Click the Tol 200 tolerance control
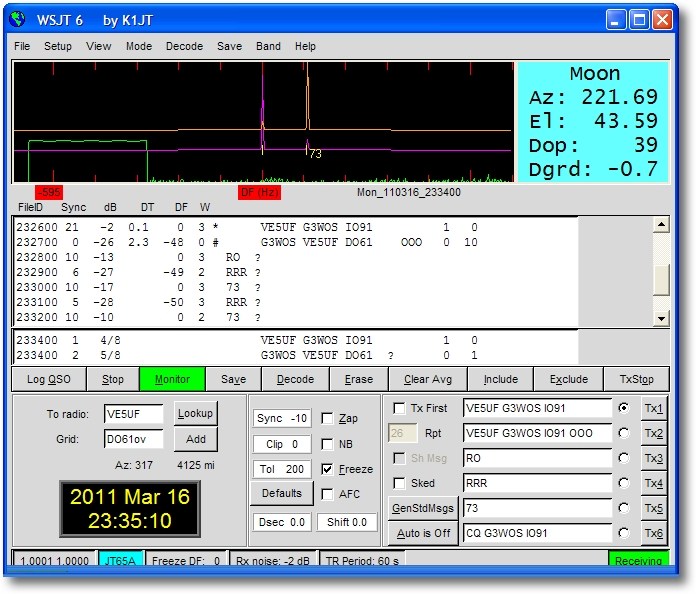This screenshot has width=696, height=594. pyautogui.click(x=281, y=469)
